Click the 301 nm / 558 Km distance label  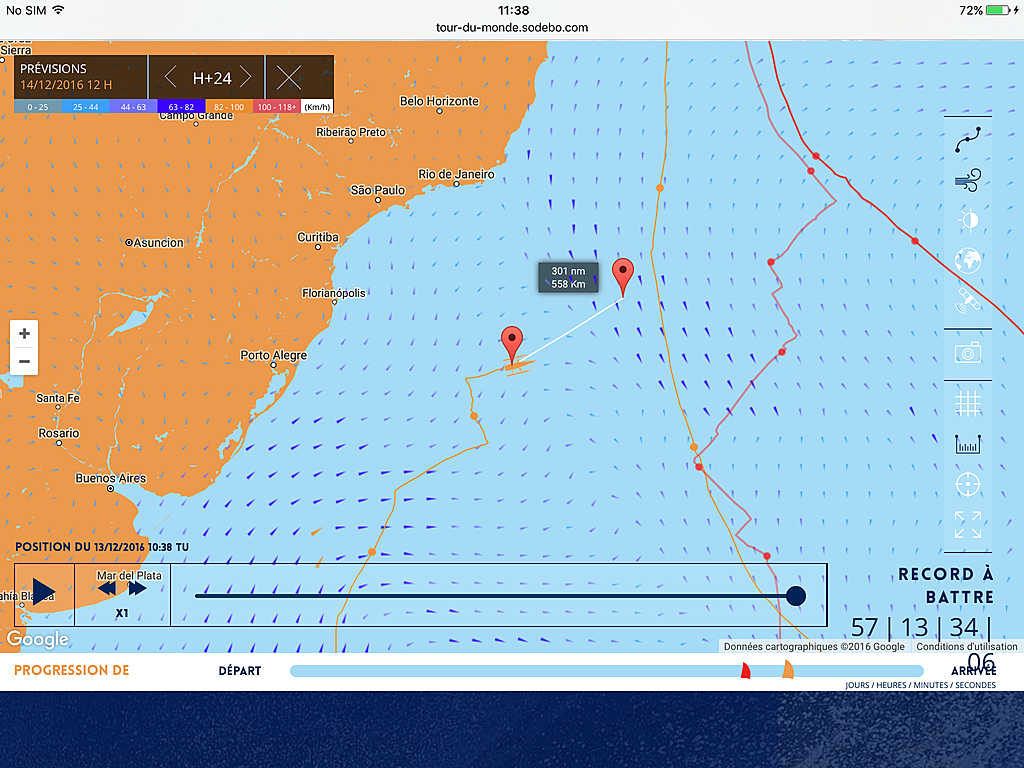coord(568,278)
